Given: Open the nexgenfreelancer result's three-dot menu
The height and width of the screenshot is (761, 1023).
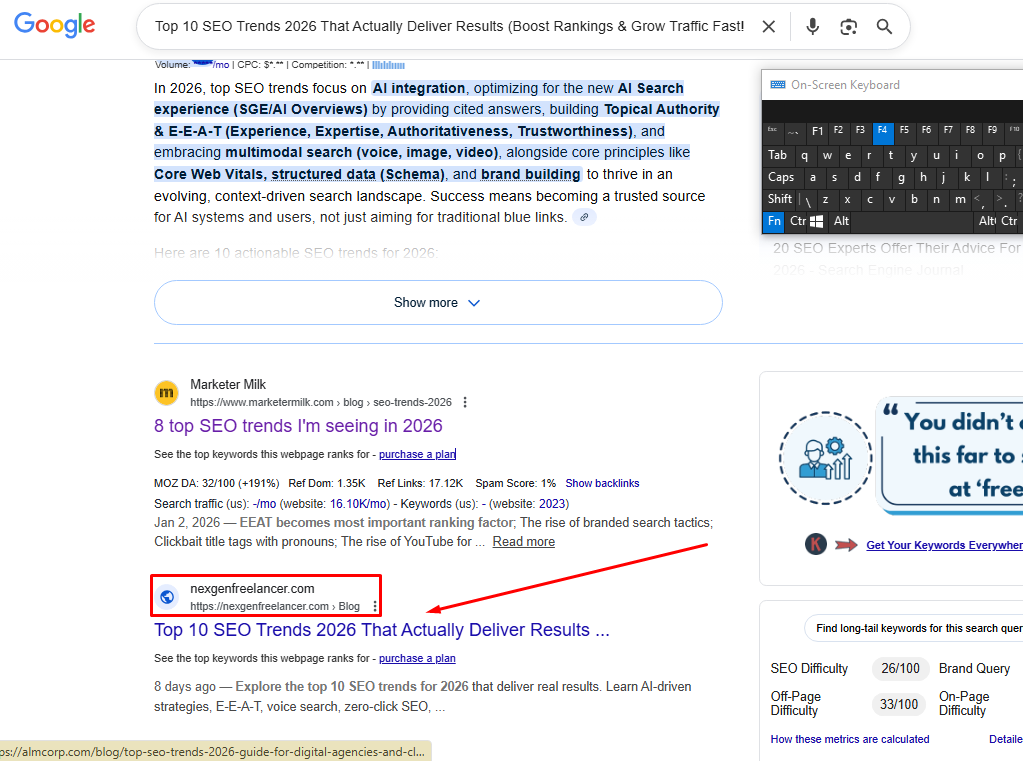Looking at the screenshot, I should pos(375,606).
